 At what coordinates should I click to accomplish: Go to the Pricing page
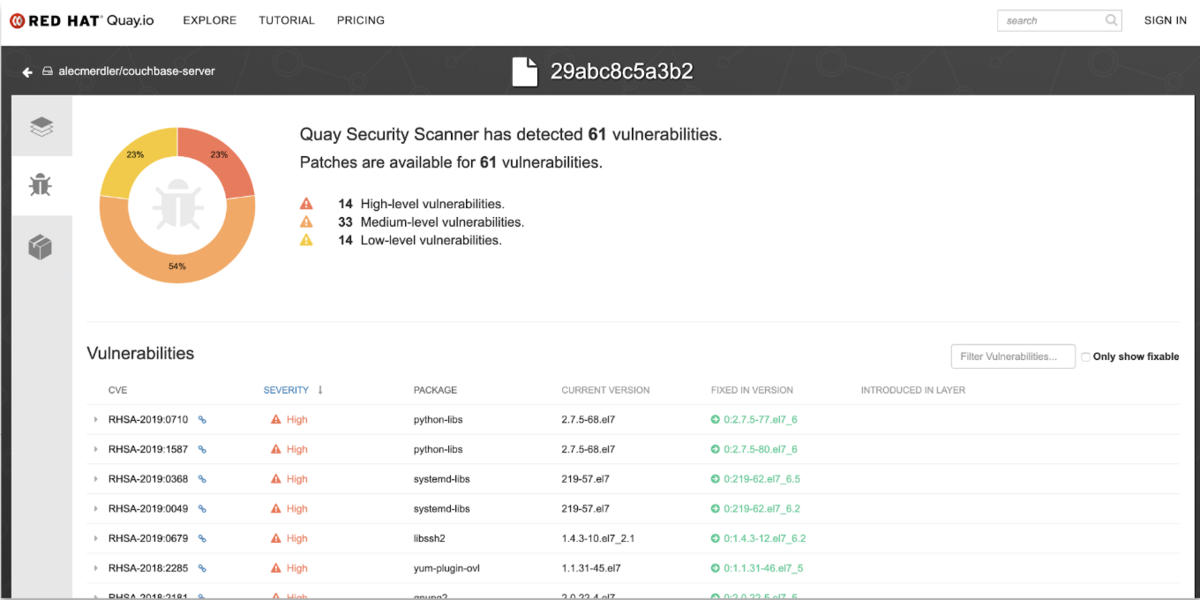(x=361, y=20)
